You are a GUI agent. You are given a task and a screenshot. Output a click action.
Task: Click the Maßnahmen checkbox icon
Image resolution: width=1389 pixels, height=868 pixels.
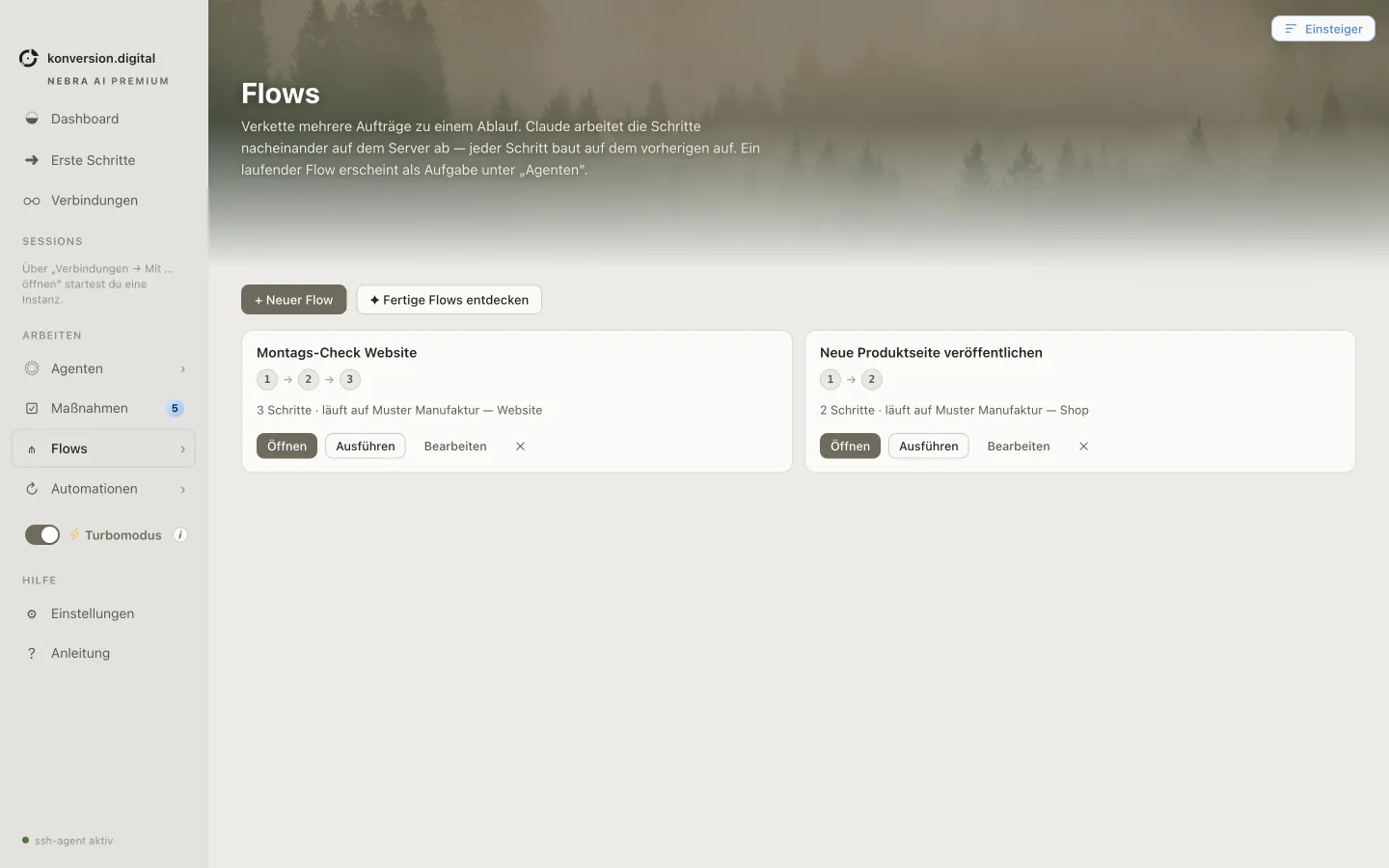click(x=32, y=408)
